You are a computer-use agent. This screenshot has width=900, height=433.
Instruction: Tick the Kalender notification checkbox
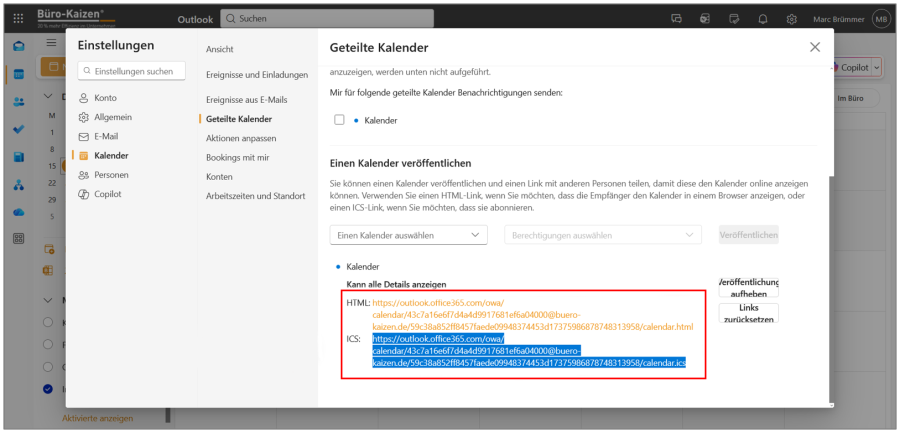click(339, 120)
